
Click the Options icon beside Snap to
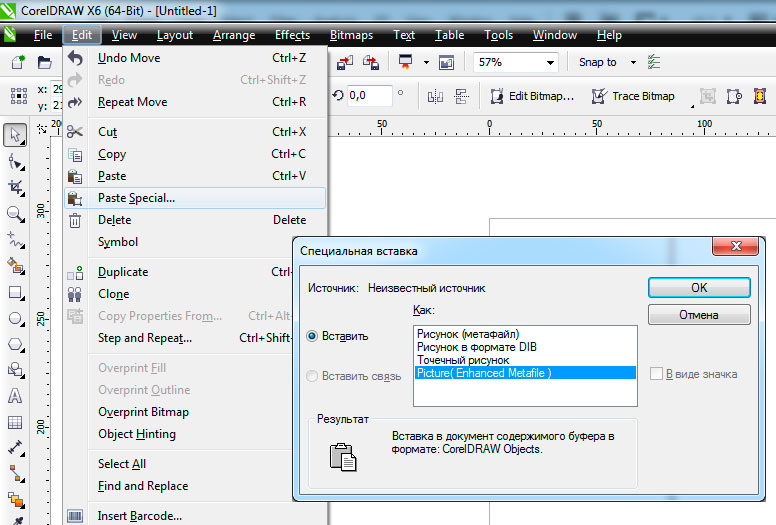tap(654, 62)
